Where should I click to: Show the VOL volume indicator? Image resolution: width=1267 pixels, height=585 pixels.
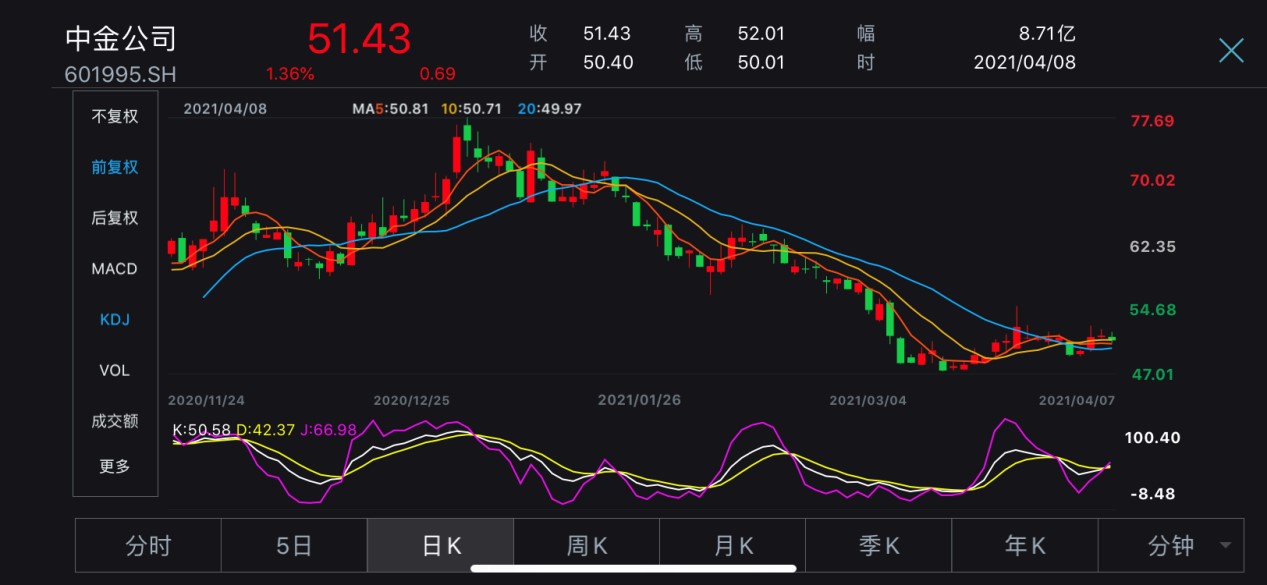(115, 371)
